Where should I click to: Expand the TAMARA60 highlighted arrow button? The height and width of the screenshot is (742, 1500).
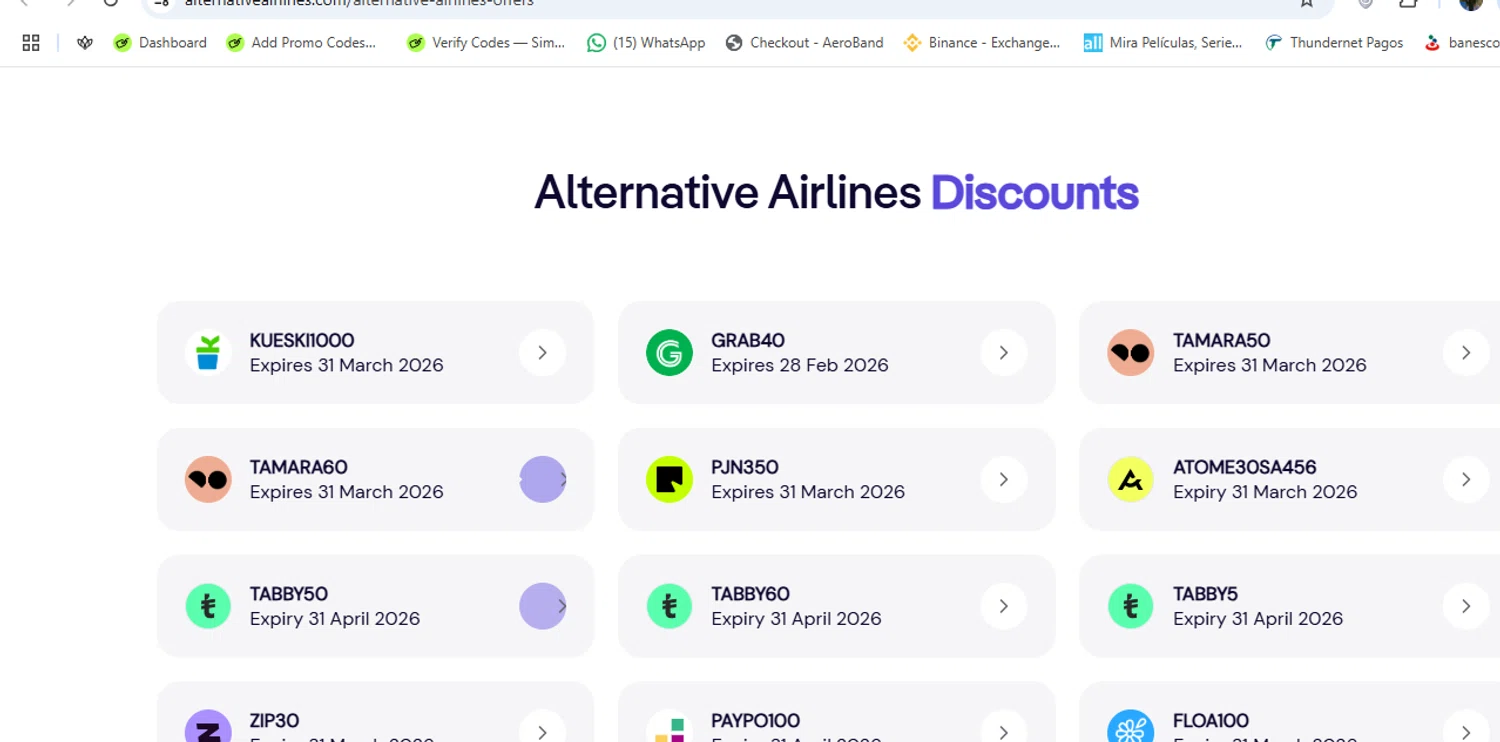[x=544, y=480]
